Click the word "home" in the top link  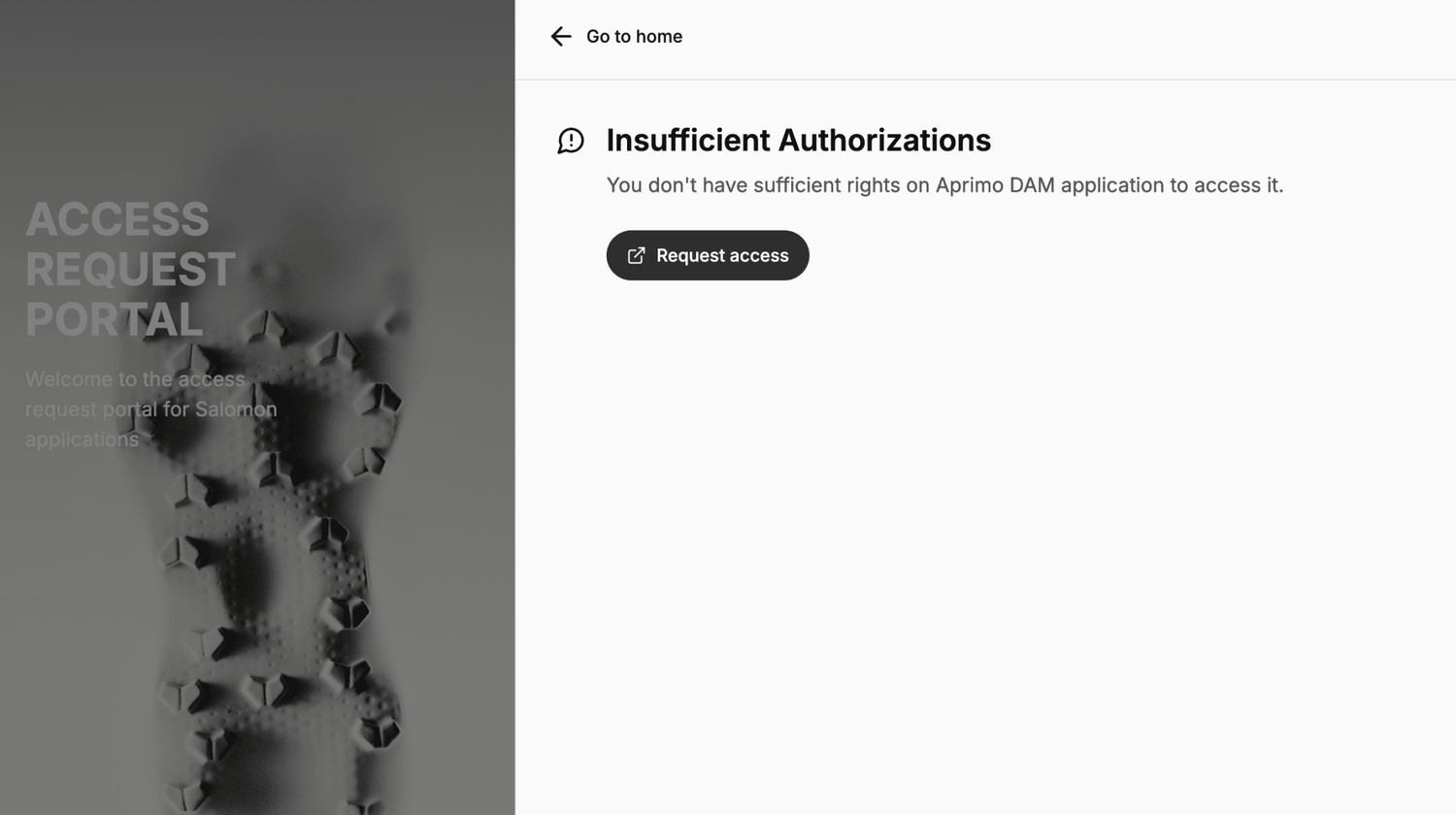[x=660, y=37]
